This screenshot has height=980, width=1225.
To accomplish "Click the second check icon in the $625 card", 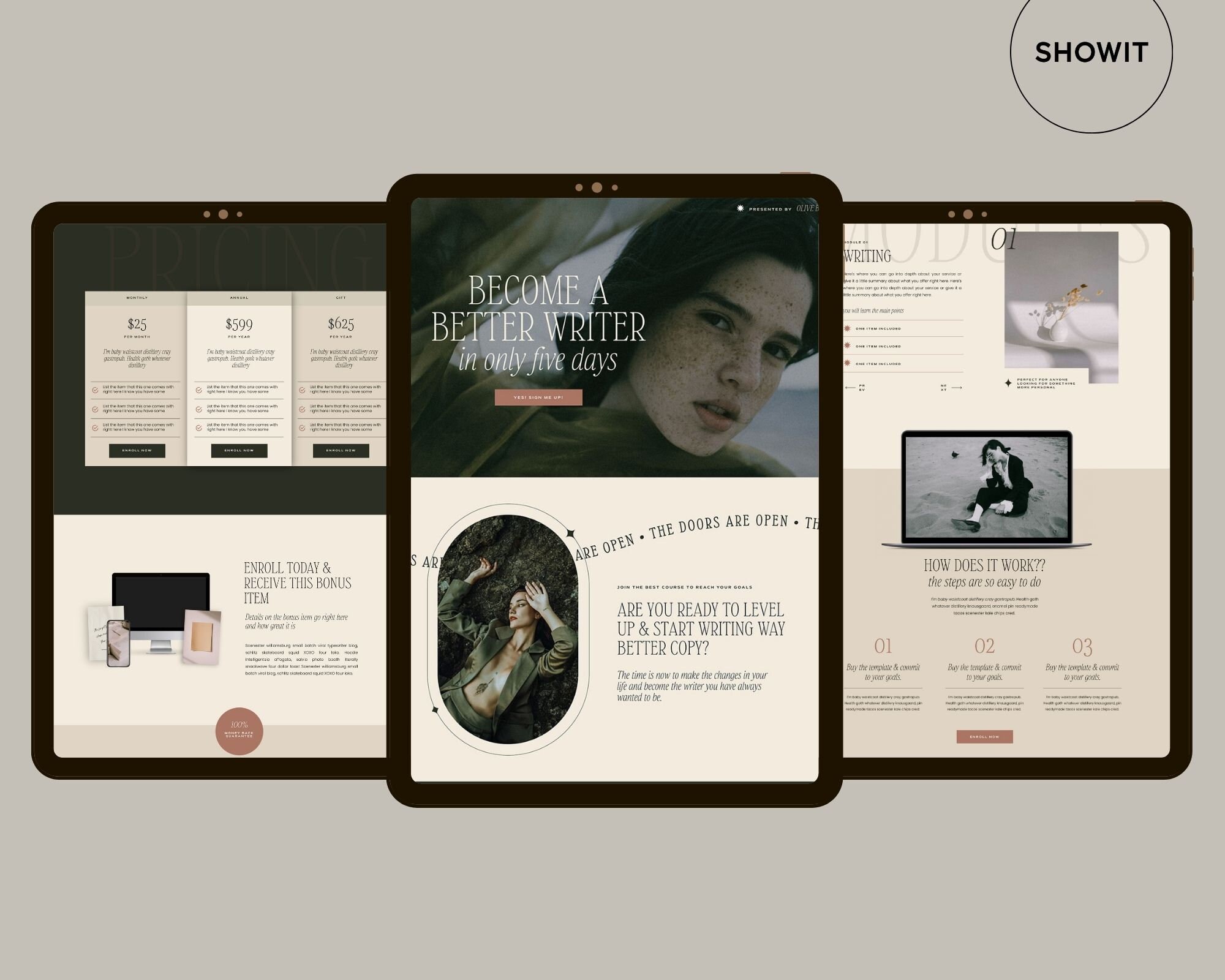I will click(x=302, y=409).
